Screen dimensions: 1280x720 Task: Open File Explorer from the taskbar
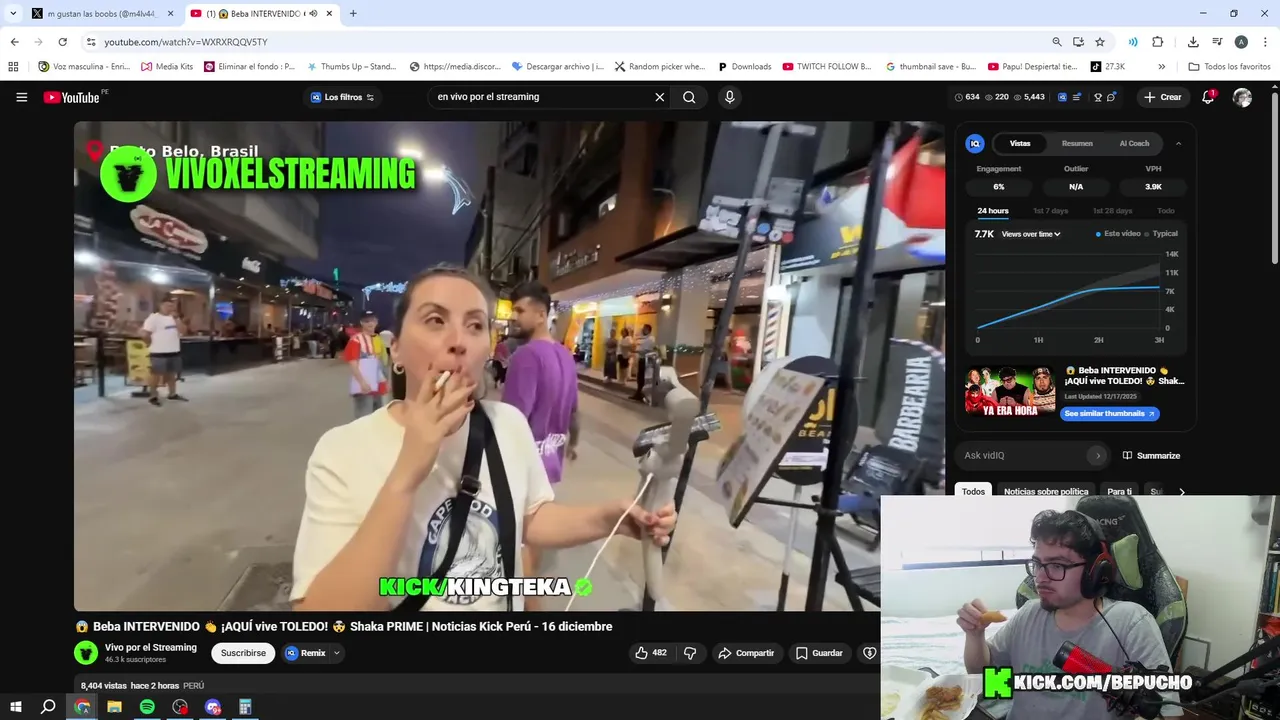coord(114,707)
